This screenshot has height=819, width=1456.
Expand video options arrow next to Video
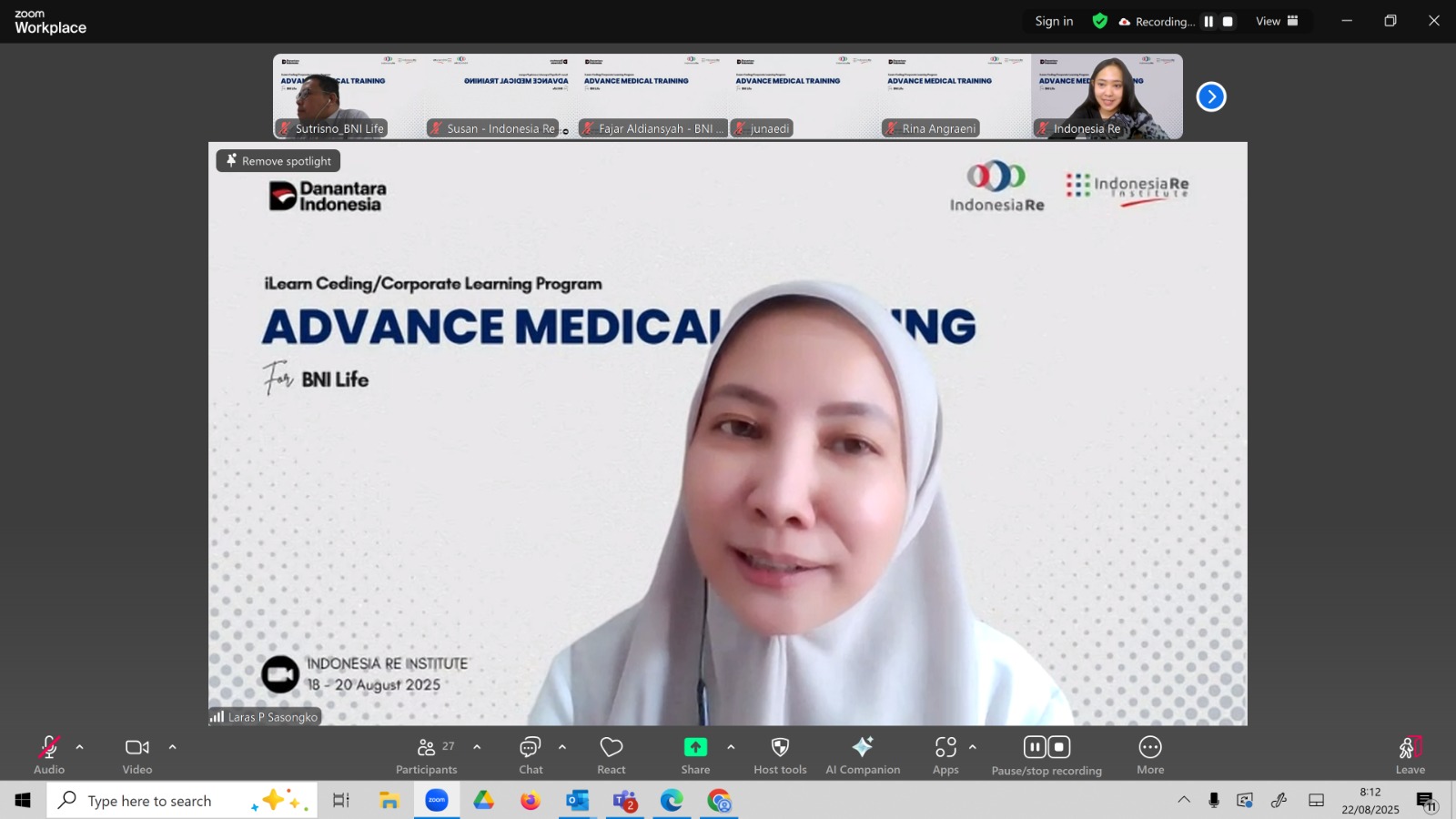[173, 747]
